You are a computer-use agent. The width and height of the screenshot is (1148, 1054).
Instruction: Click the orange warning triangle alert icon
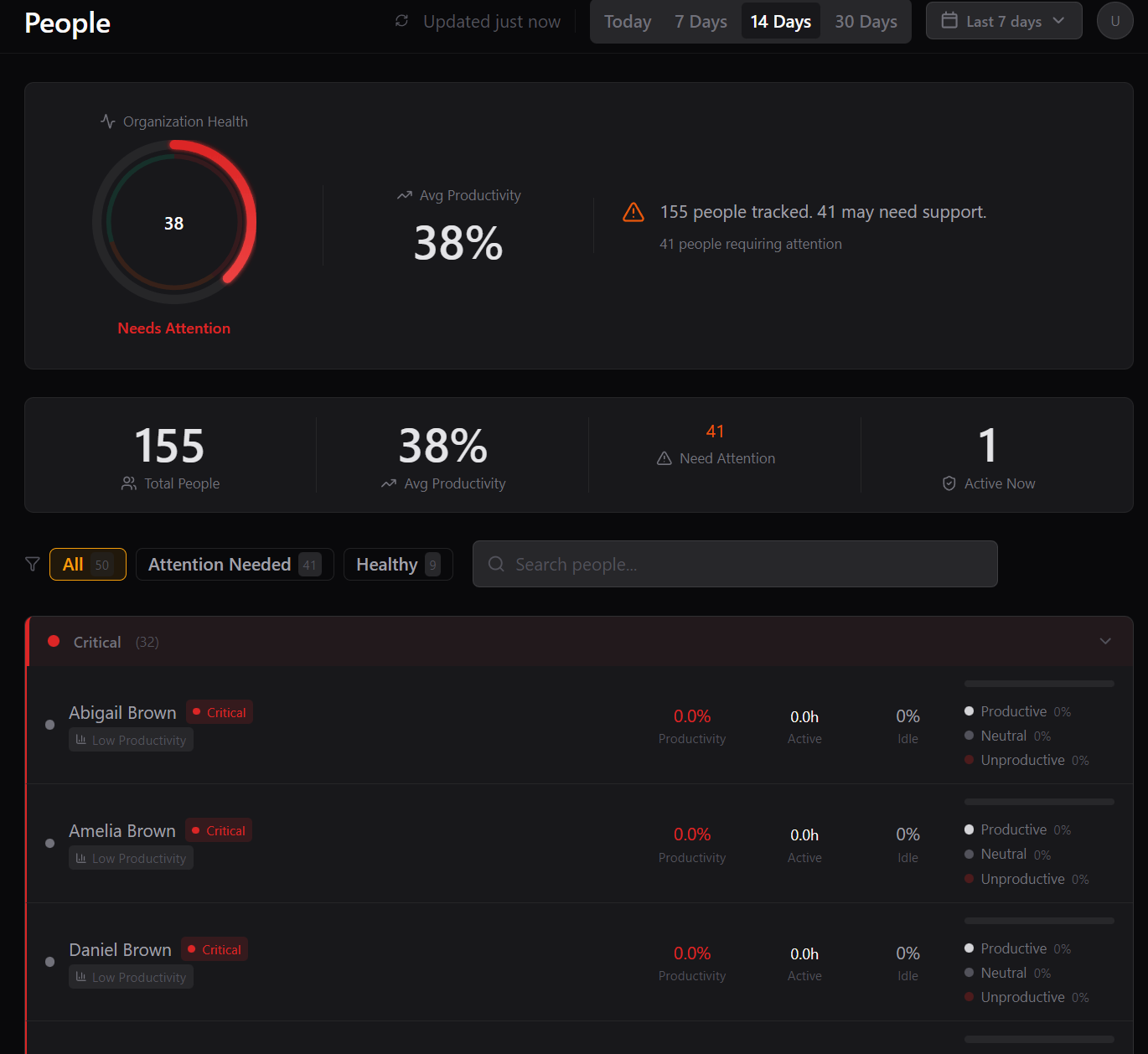click(x=633, y=213)
